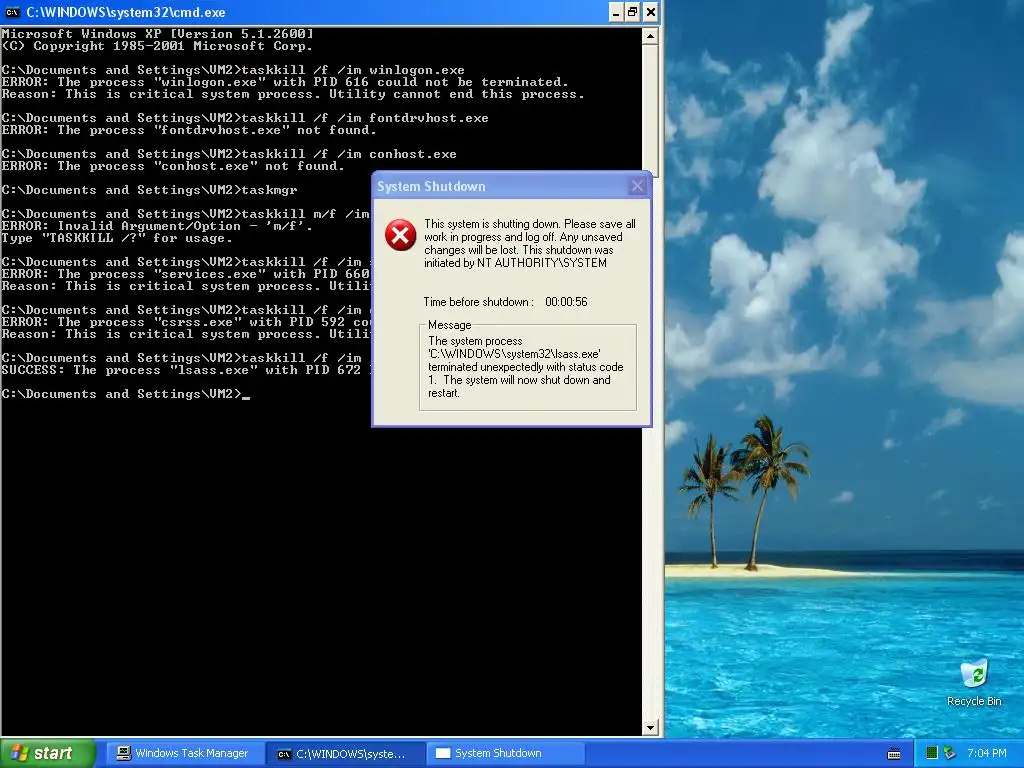Click the 7:04 PM clock
1024x768 pixels.
[987, 753]
